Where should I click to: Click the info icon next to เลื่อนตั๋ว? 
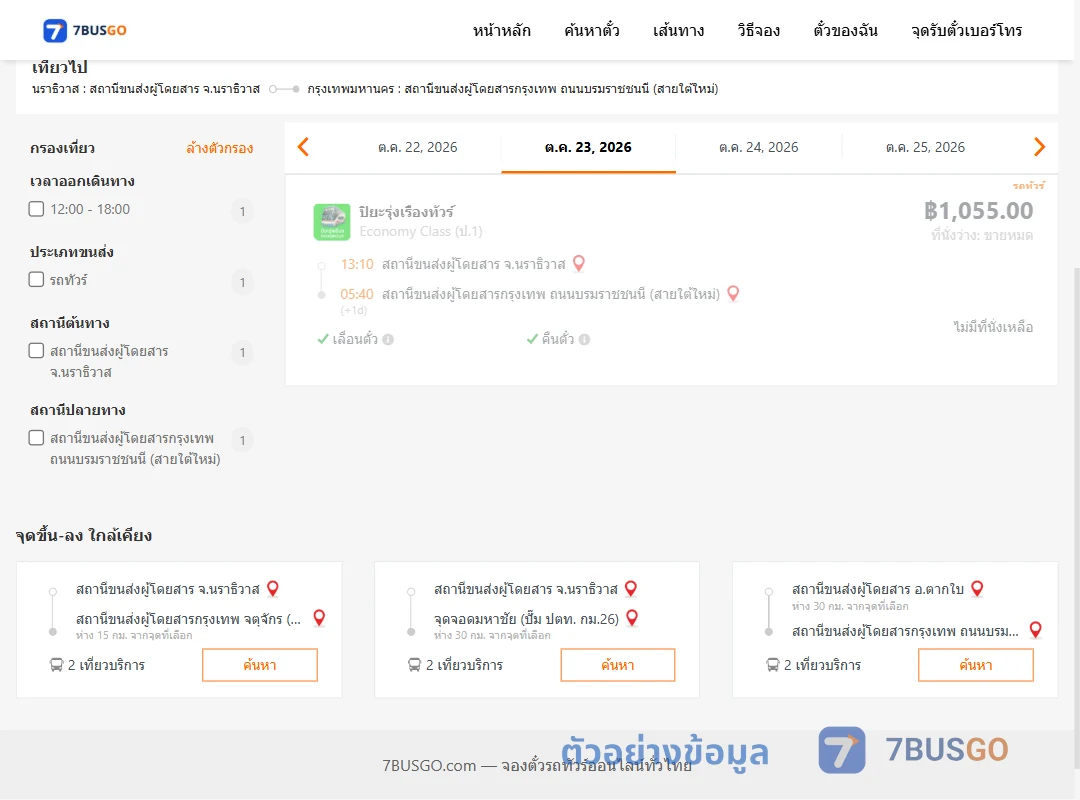[x=388, y=339]
